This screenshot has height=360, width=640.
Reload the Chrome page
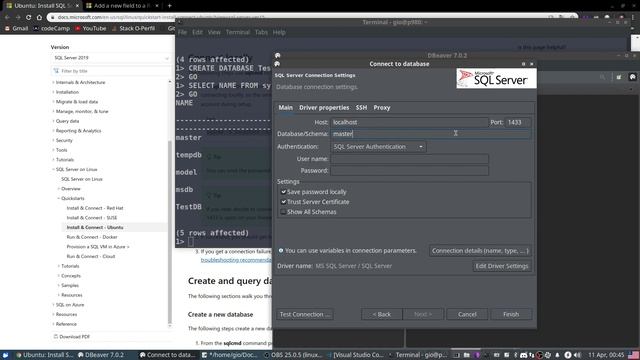click(x=28, y=17)
